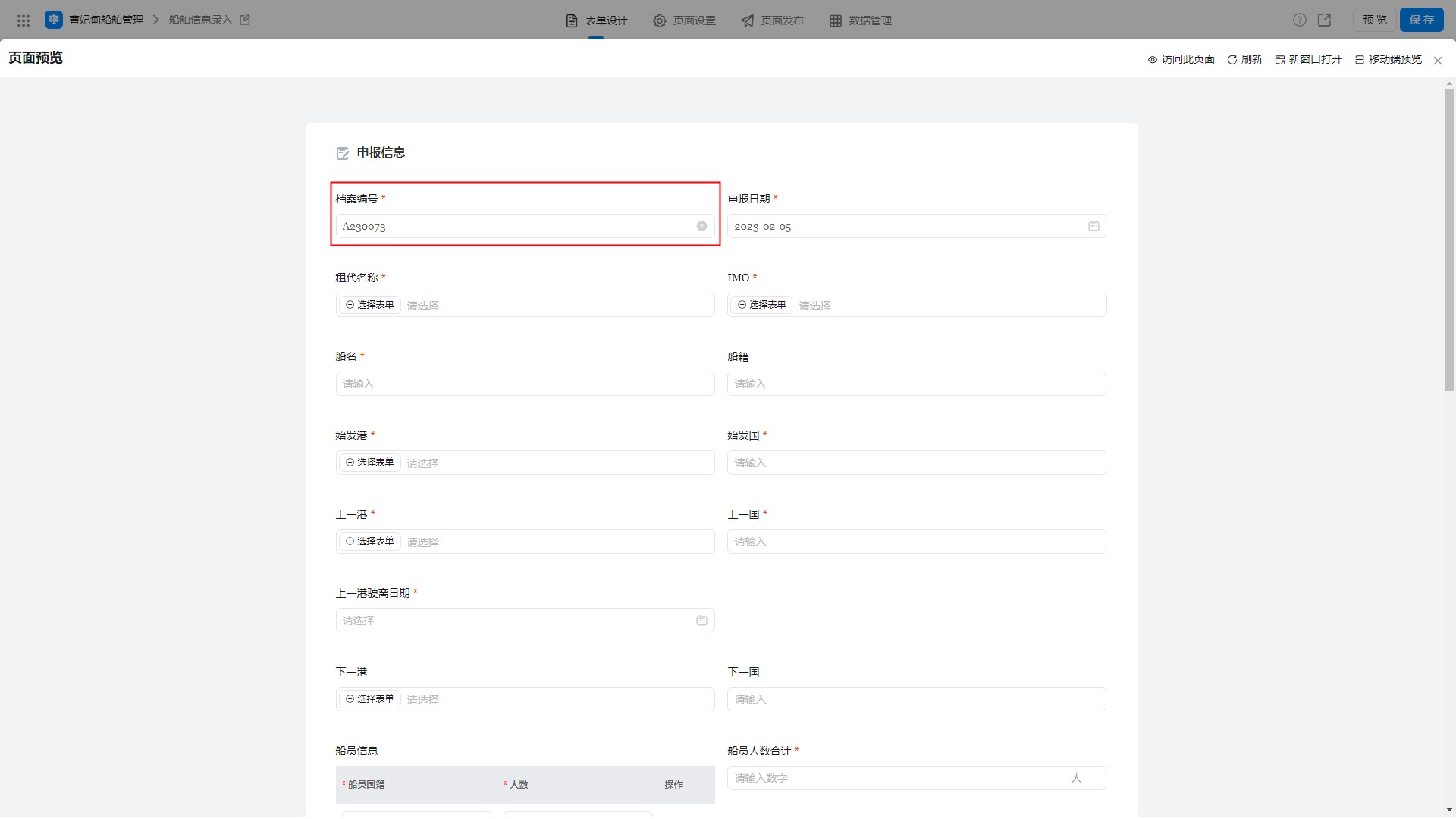The height and width of the screenshot is (819, 1456).
Task: Click the open-in-new-window icon beside 预览
Action: point(1325,20)
